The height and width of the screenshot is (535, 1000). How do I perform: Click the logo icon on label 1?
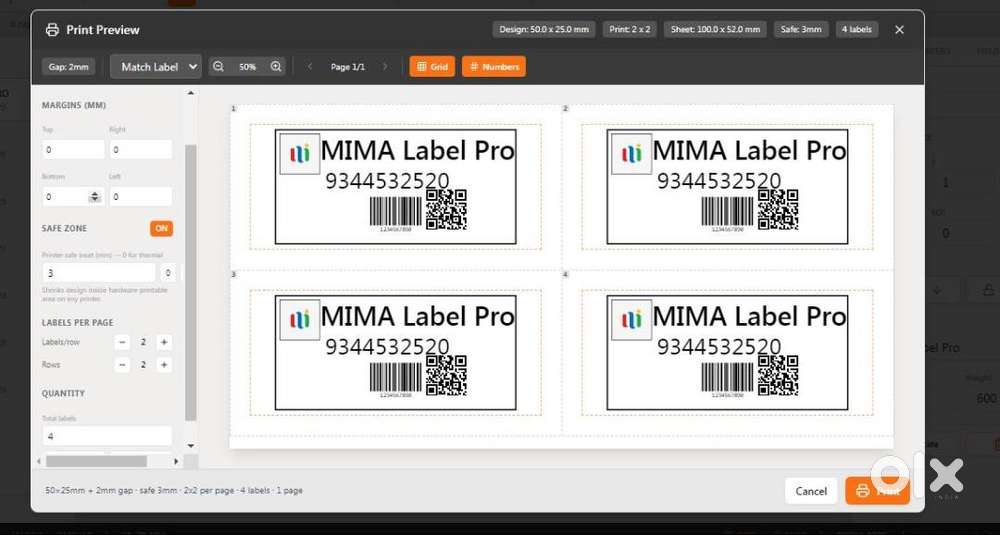[300, 154]
